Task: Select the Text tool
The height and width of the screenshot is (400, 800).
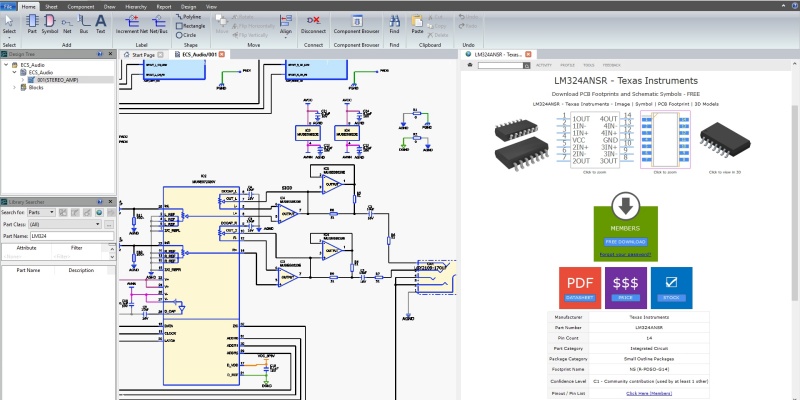Action: coord(101,24)
